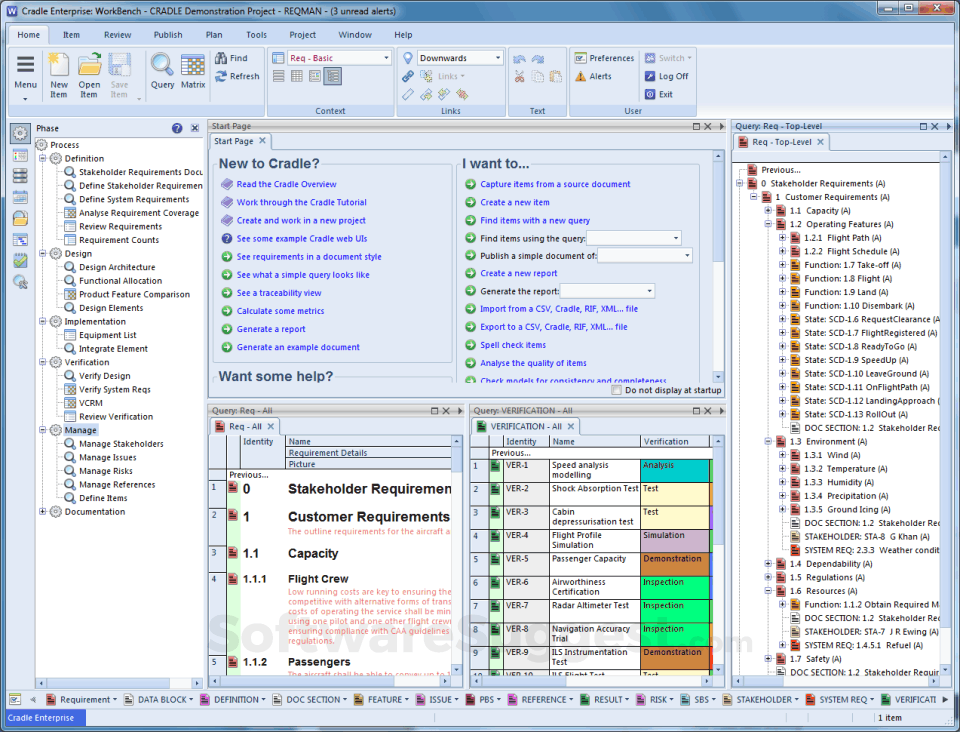The image size is (960, 732).
Task: Collapse the Definition node in Phase tree
Action: tap(43, 159)
